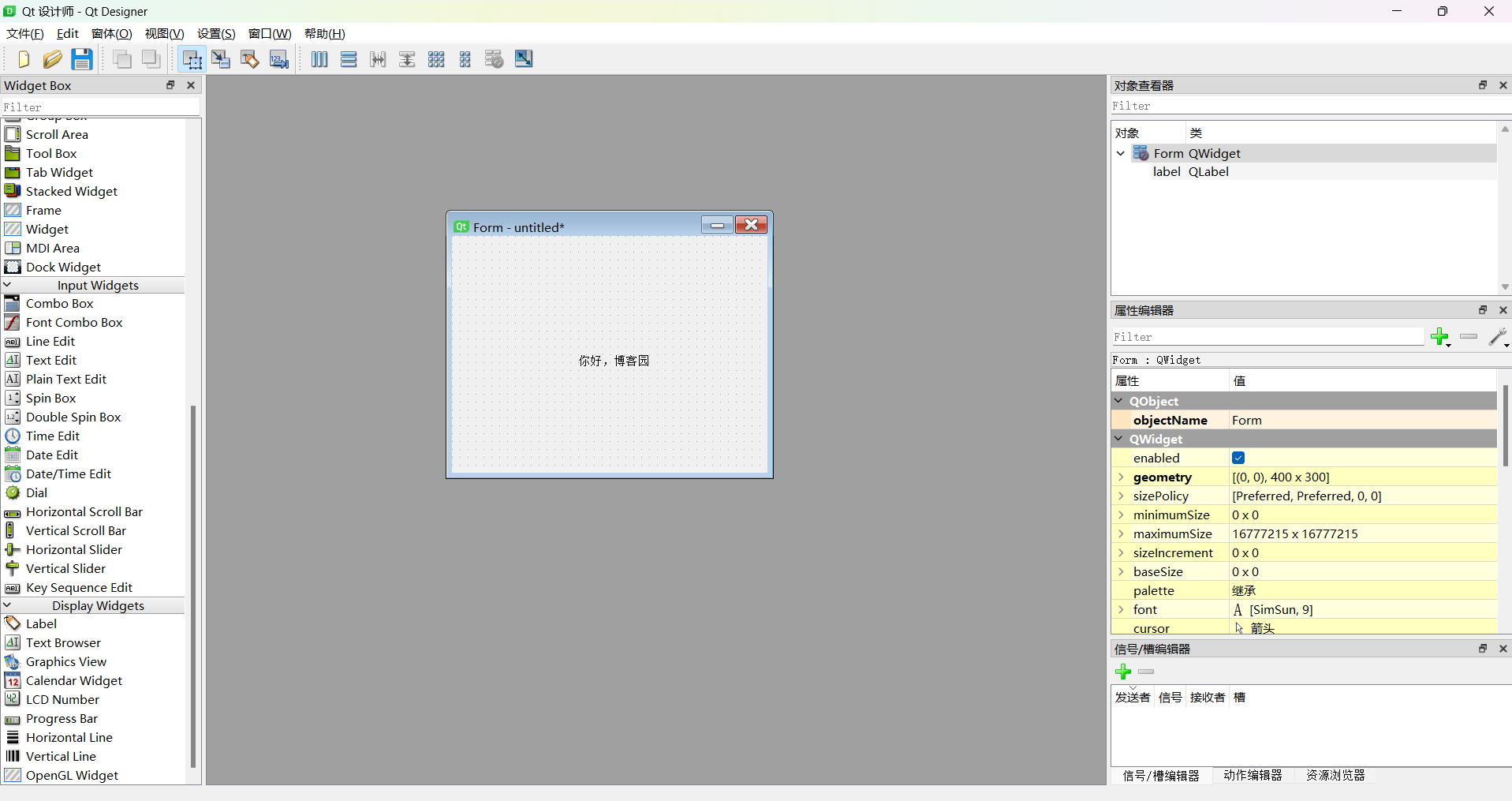Collapse the Display Widgets category
The width and height of the screenshot is (1512, 801).
coord(8,605)
